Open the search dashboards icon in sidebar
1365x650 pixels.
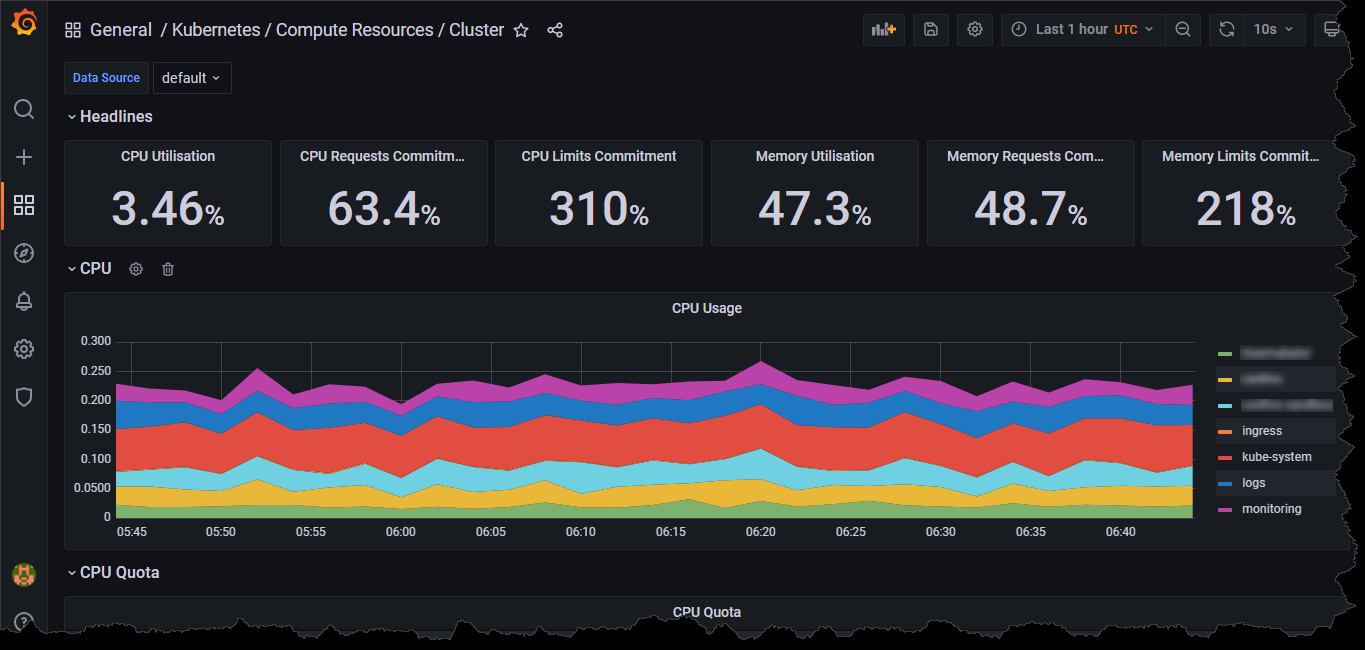24,109
